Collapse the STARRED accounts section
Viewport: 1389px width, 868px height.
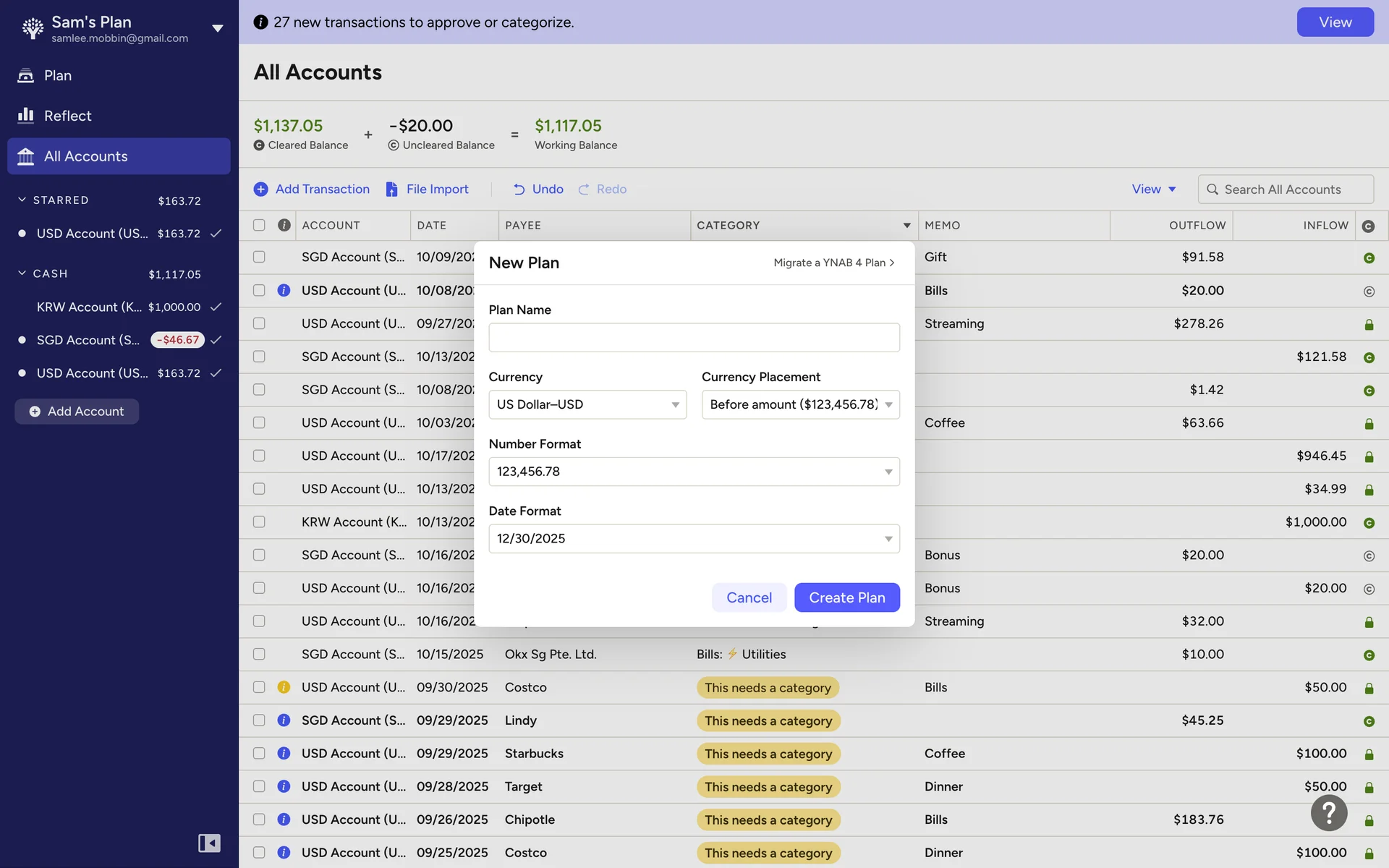(22, 200)
